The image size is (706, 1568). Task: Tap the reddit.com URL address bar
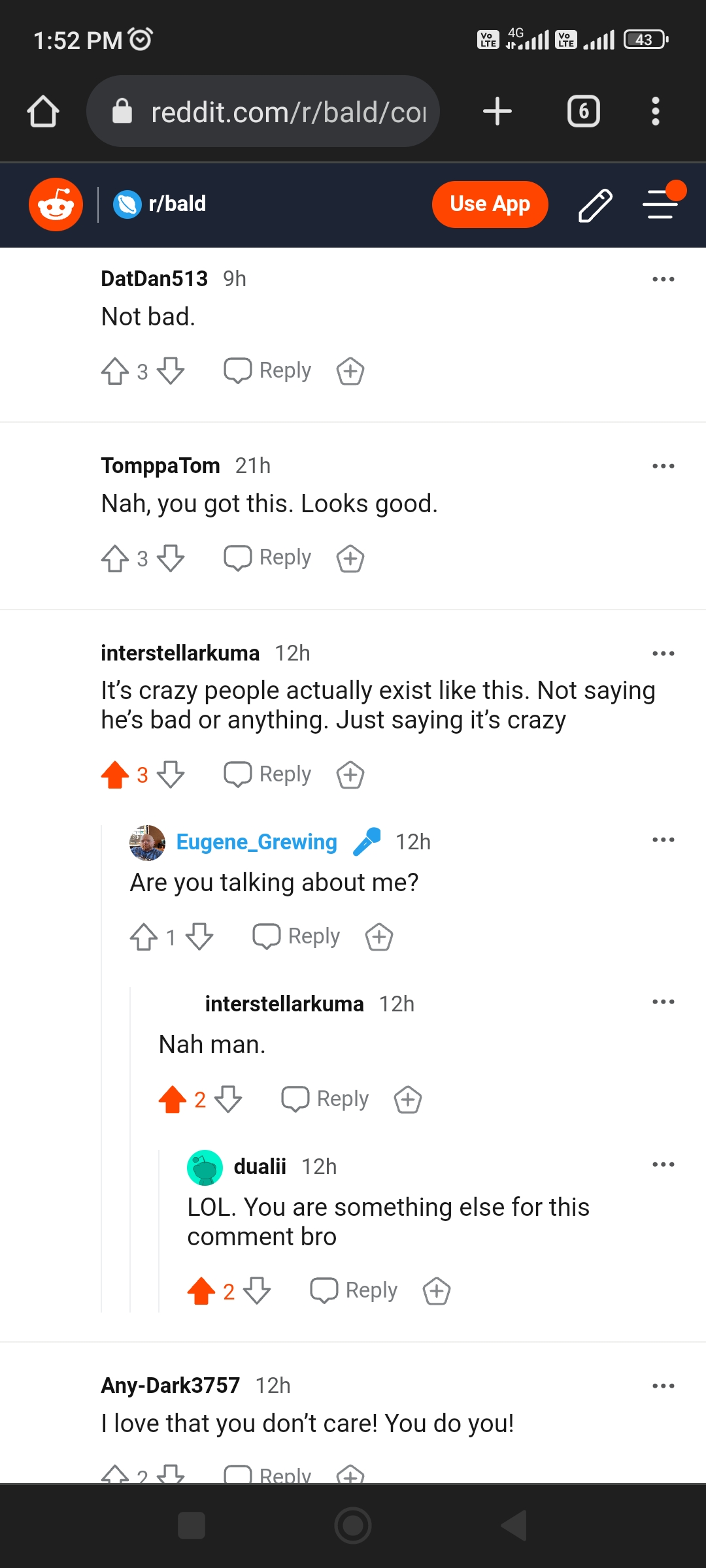[x=263, y=111]
